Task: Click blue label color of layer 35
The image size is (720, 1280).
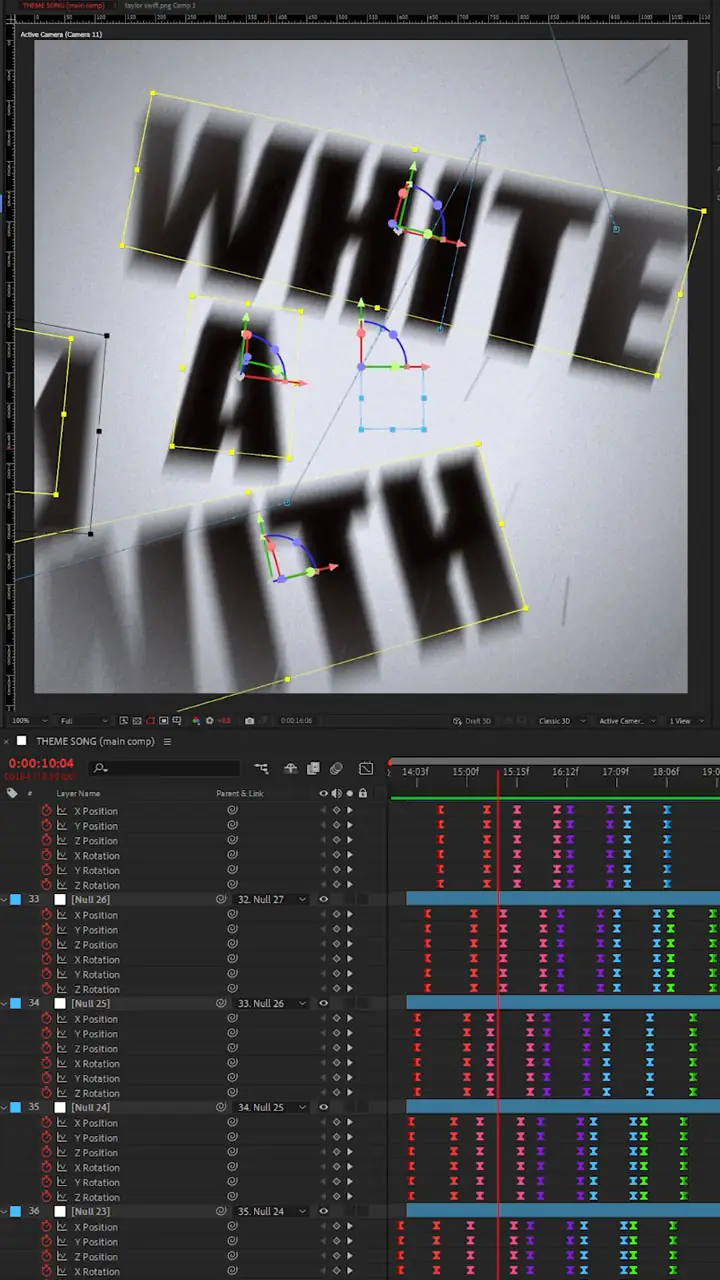Action: [15, 1108]
